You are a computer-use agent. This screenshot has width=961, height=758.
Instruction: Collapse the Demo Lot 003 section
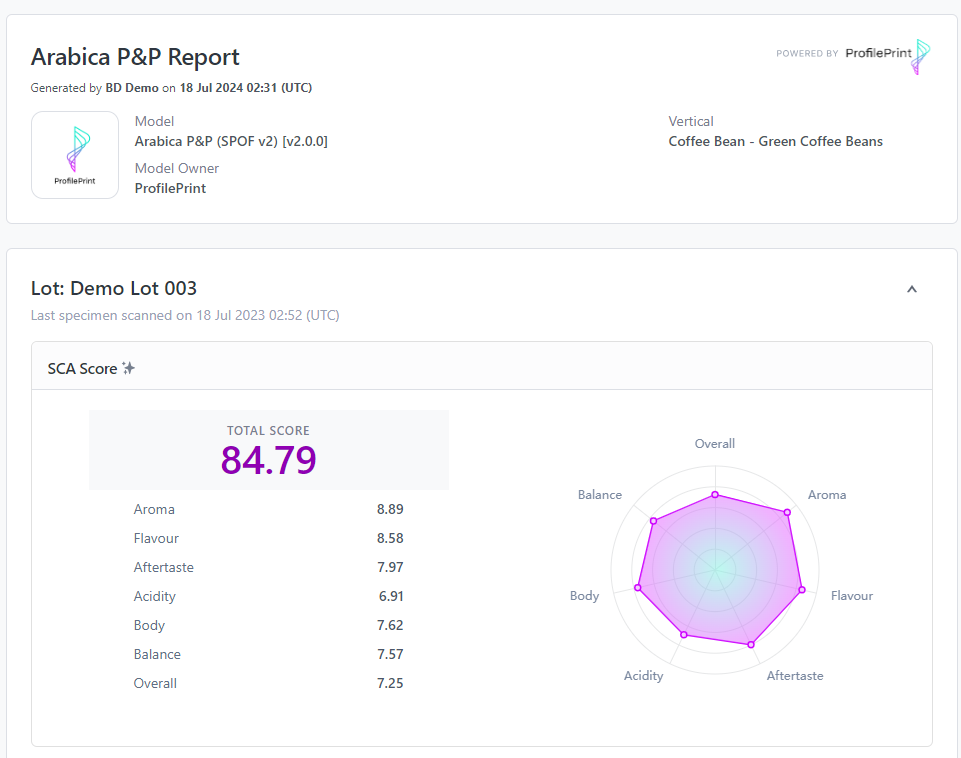coord(911,290)
